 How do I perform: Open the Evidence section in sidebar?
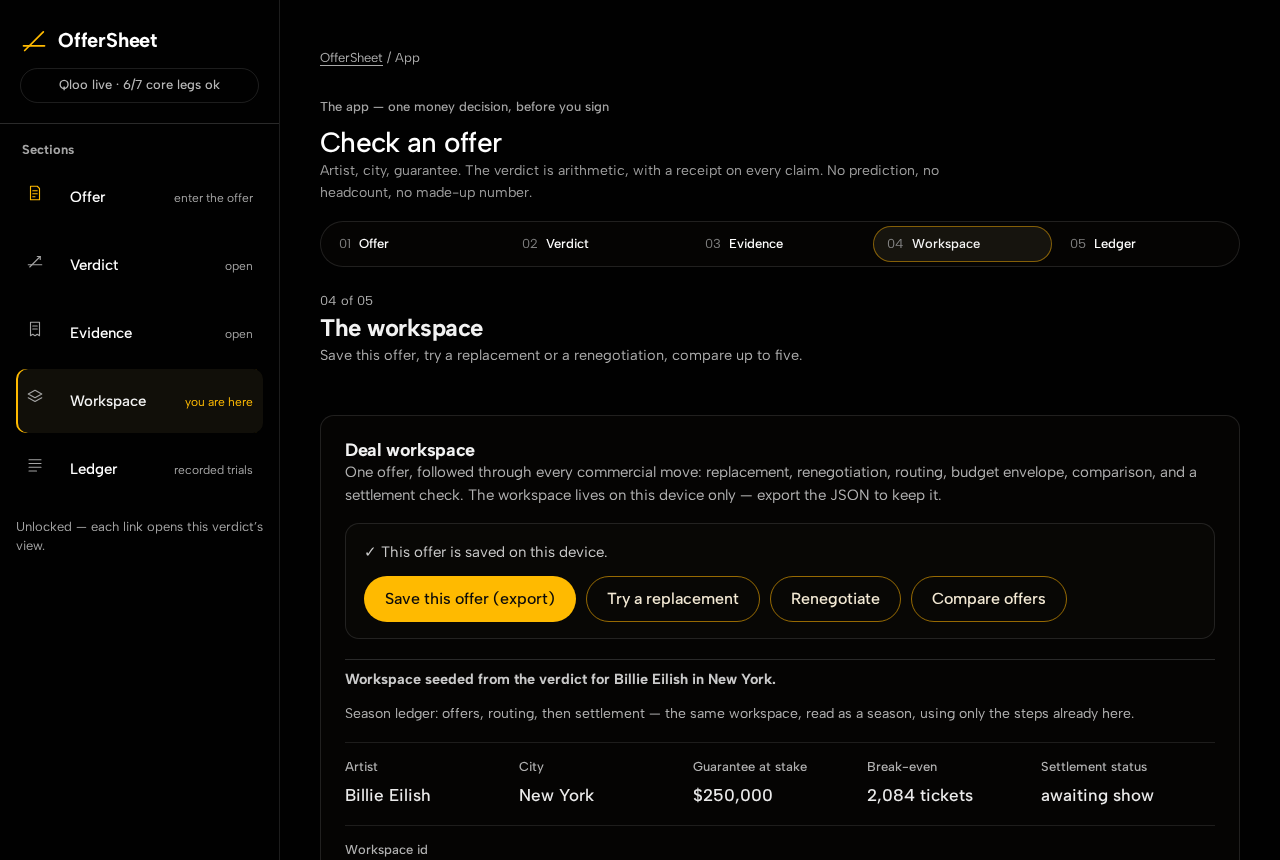coord(140,333)
